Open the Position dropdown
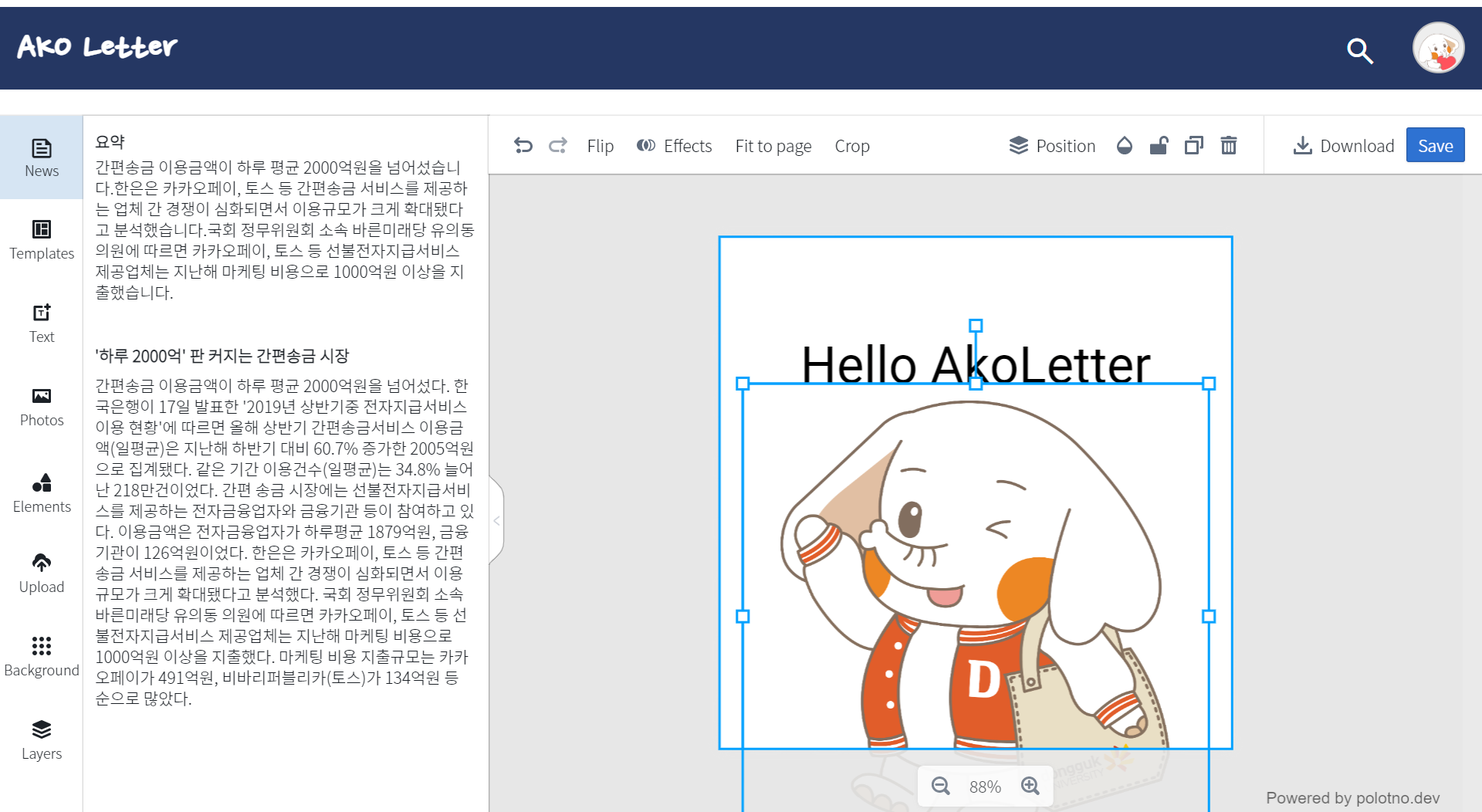Viewport: 1482px width, 812px height. (x=1053, y=146)
